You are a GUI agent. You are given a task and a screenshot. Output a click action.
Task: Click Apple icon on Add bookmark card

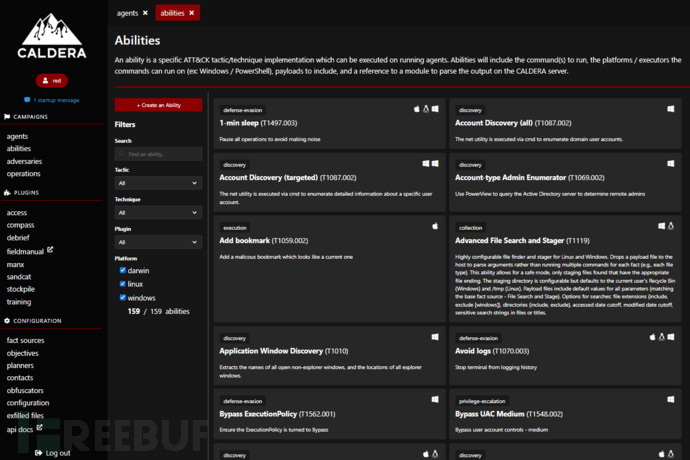point(435,226)
